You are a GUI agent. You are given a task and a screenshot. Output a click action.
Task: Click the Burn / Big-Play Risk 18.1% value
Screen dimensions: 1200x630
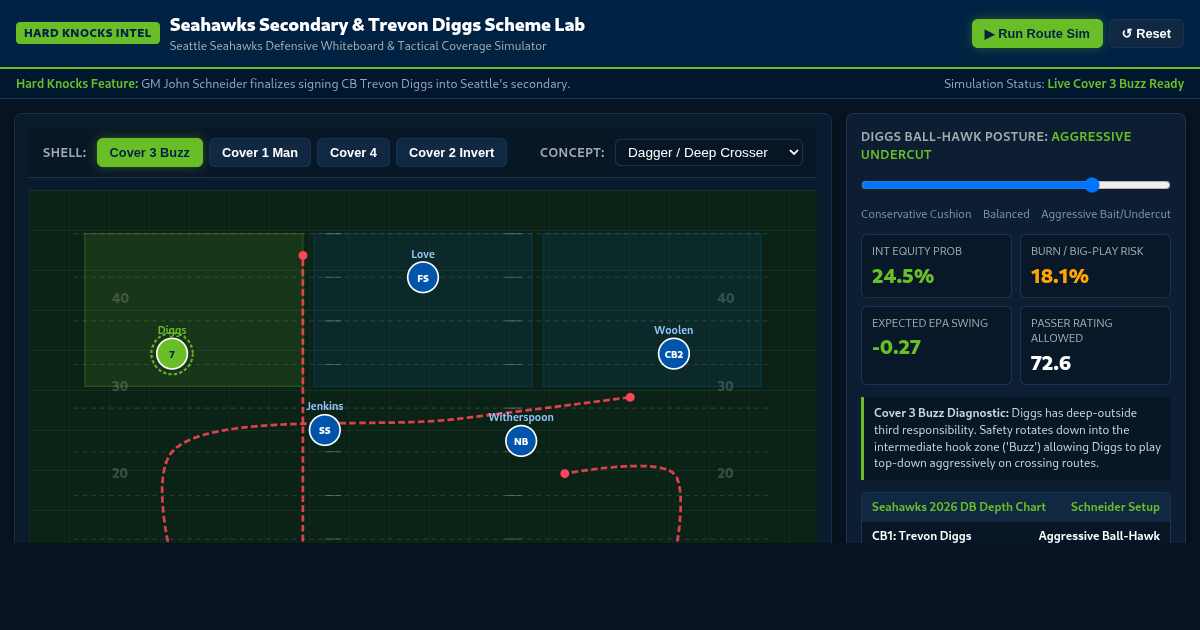coord(1060,276)
